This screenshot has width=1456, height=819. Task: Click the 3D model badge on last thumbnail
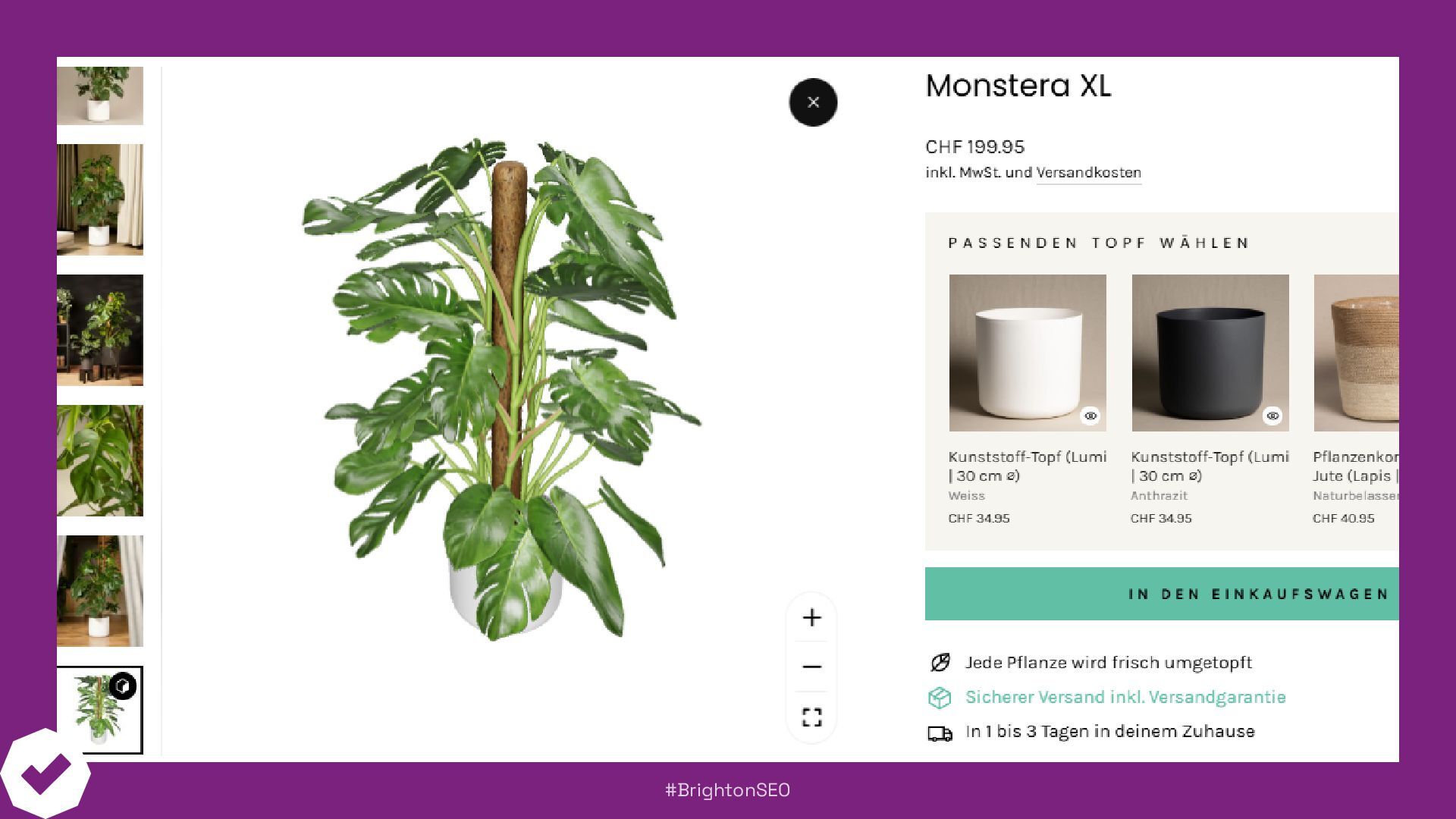pos(123,686)
